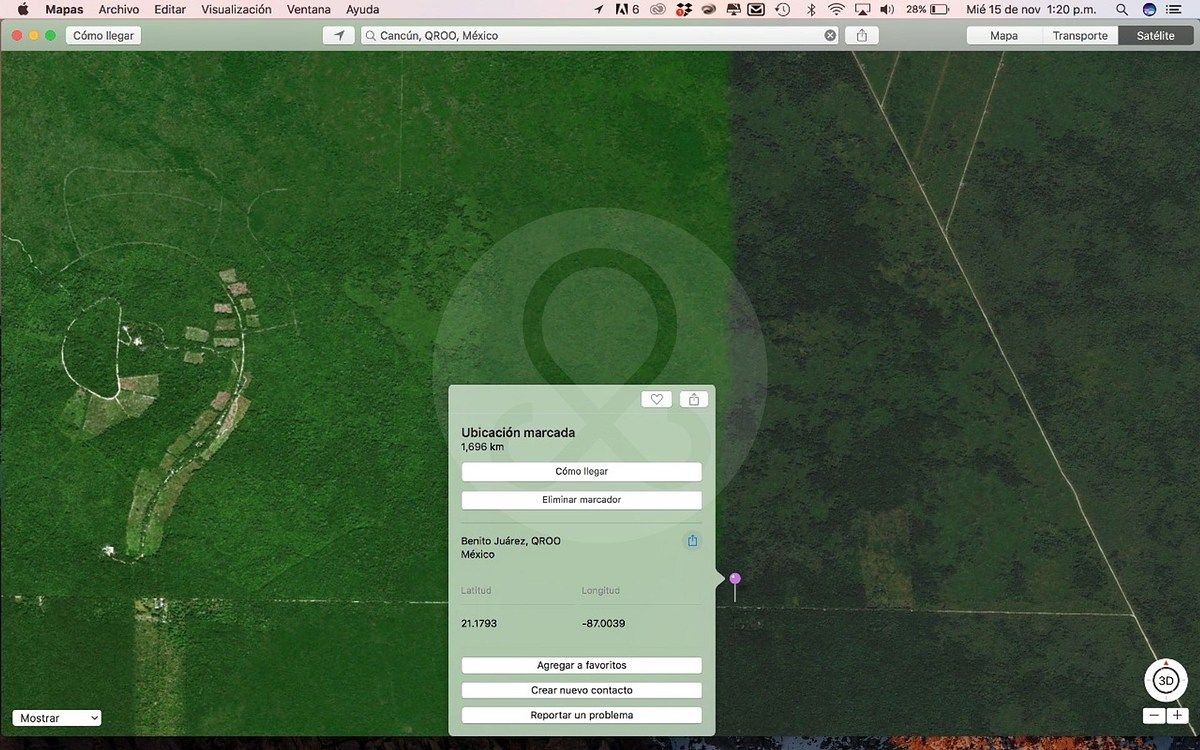This screenshot has height=750, width=1200.
Task: Click Agregar a favoritos button
Action: 581,665
